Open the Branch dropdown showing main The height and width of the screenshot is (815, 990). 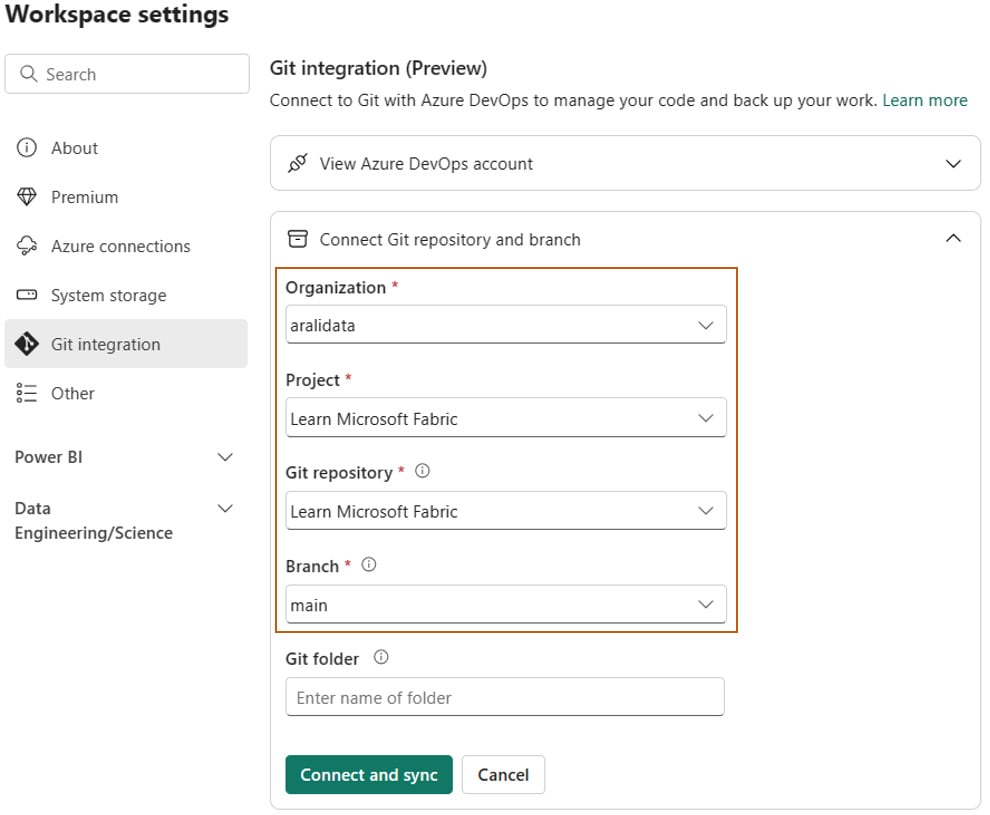(506, 604)
